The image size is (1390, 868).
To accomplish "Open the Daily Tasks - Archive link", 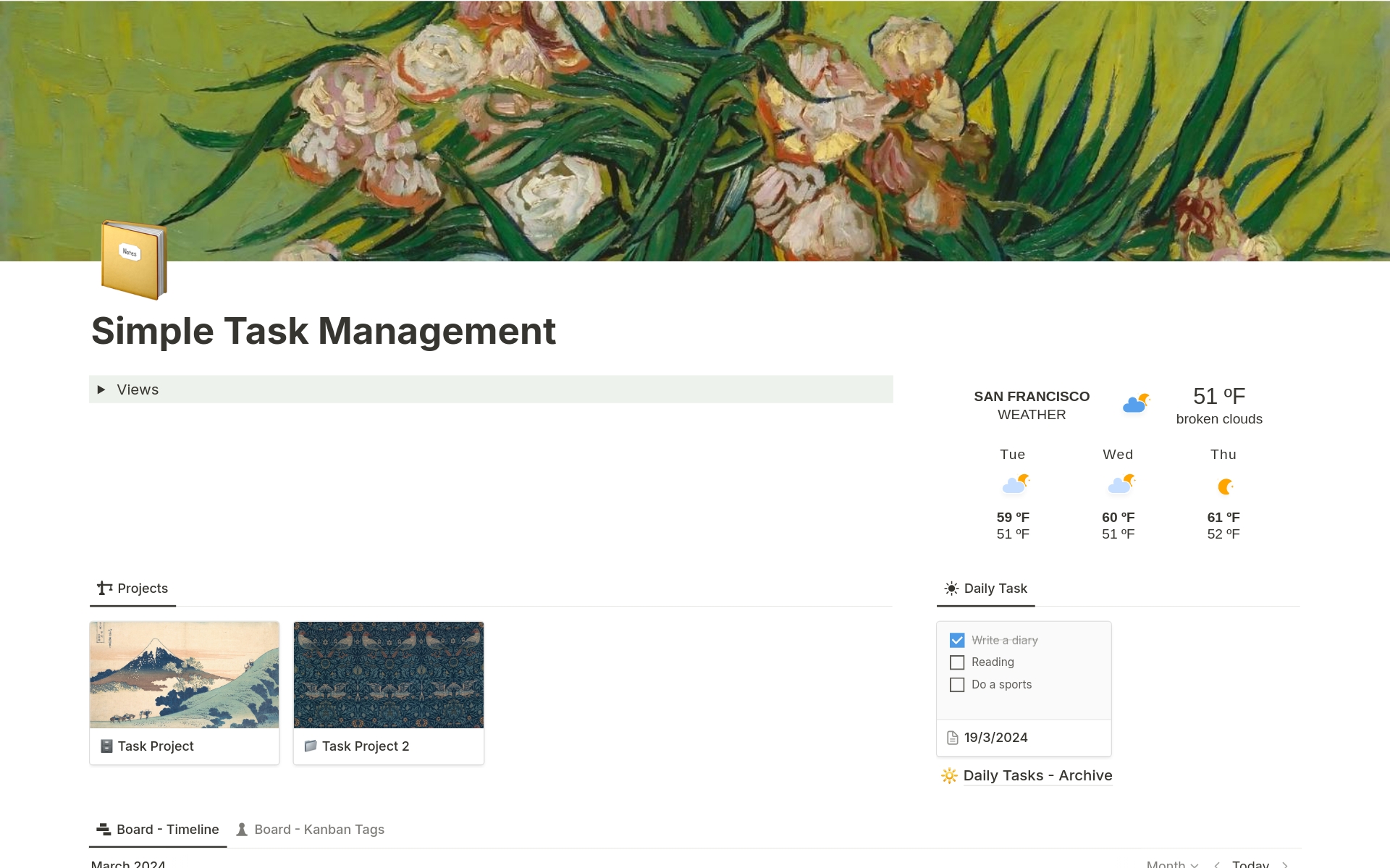I will [x=1037, y=775].
